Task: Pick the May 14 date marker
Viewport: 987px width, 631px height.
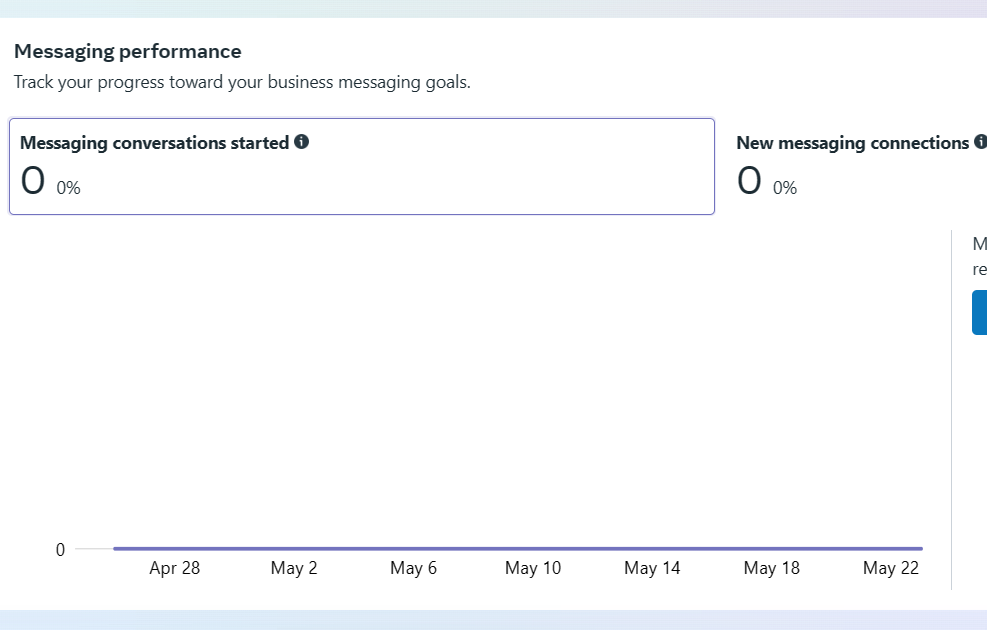Action: (652, 568)
